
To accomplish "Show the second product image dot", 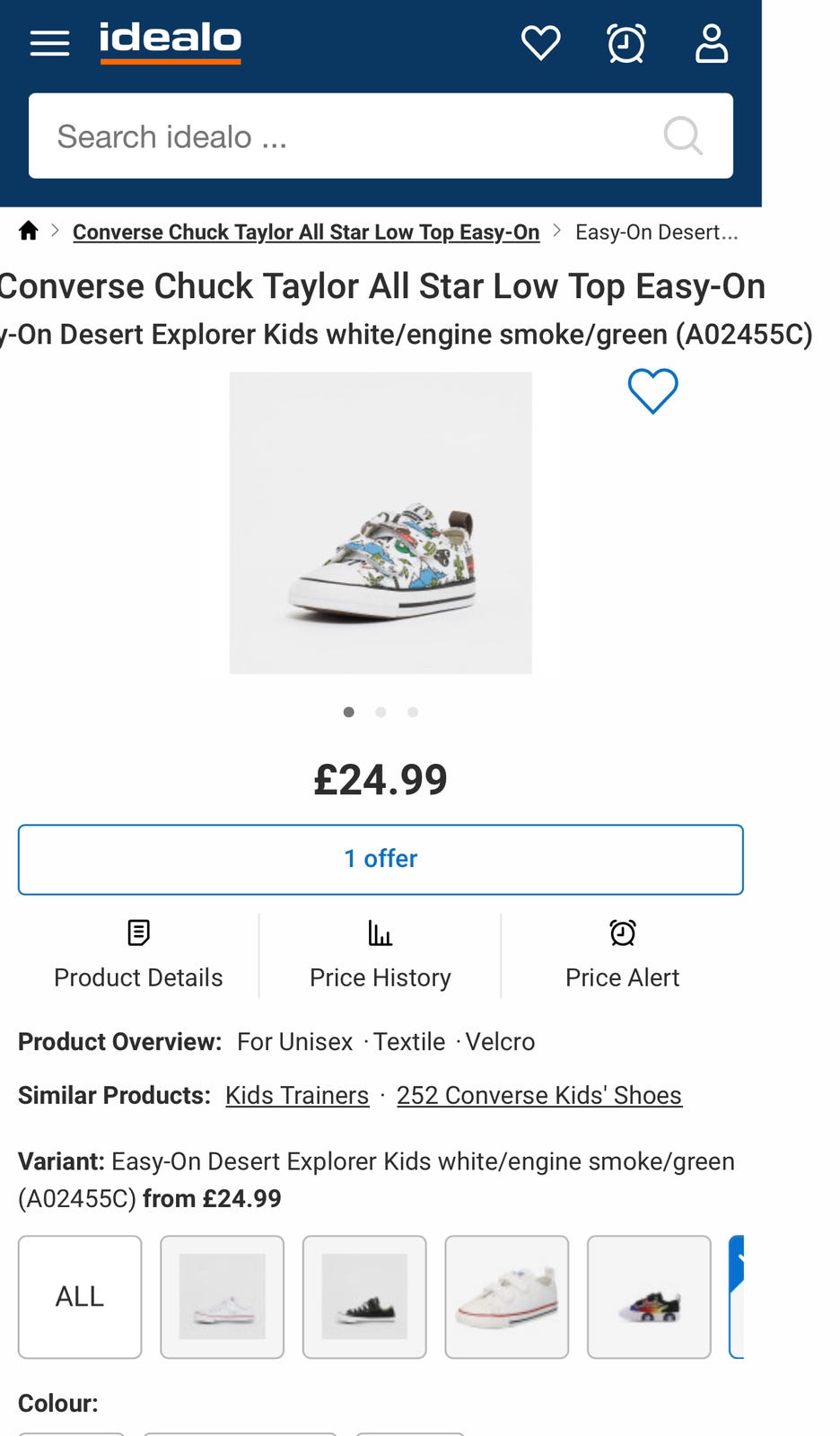I will coord(381,713).
